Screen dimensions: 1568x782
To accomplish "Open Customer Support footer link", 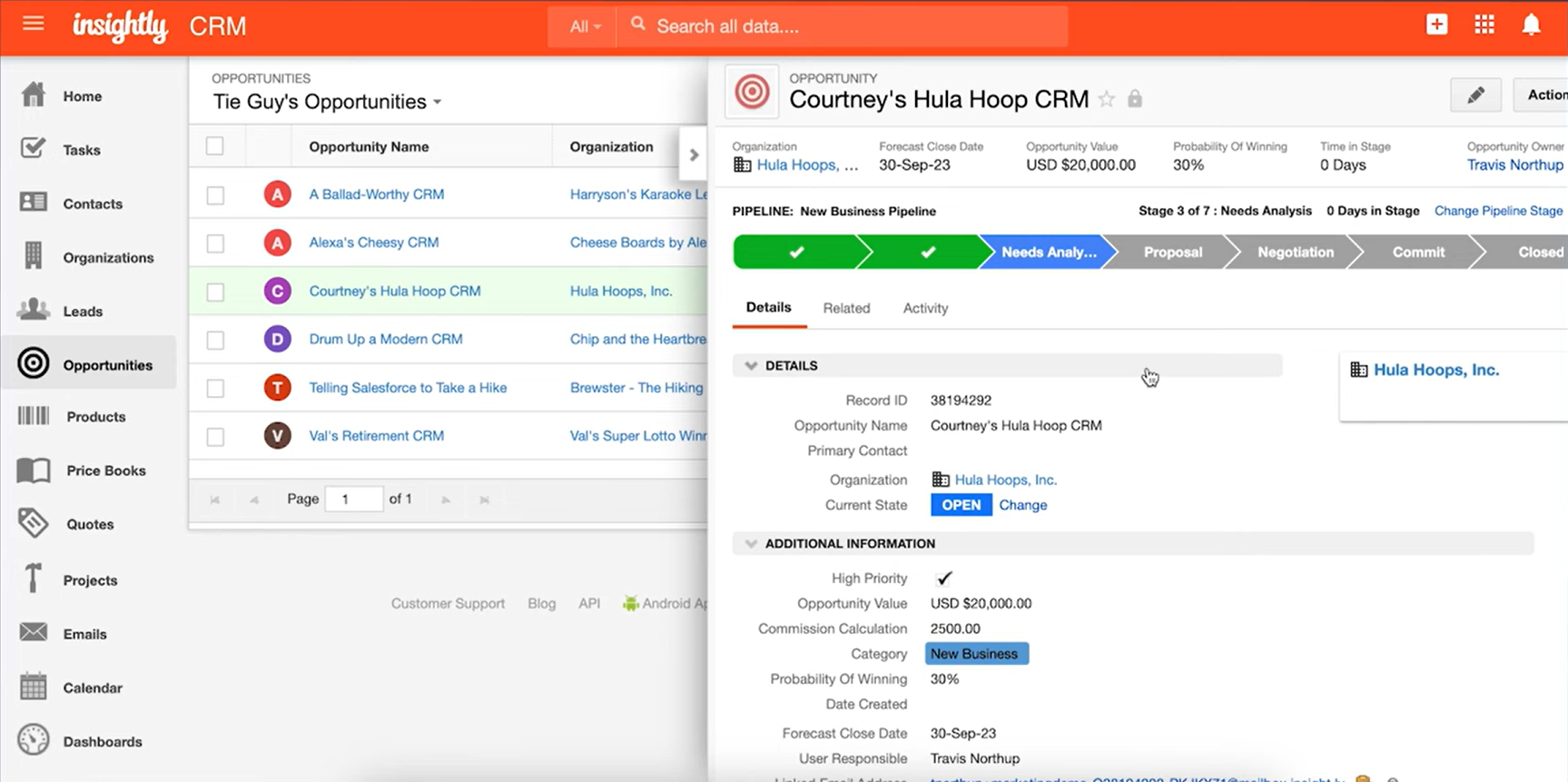I will (448, 603).
